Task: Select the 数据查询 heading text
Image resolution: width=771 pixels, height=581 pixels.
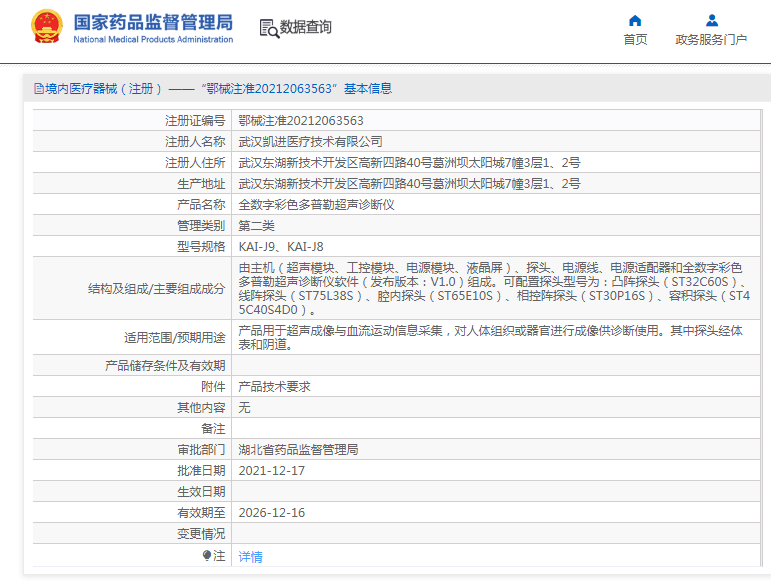Action: [306, 28]
